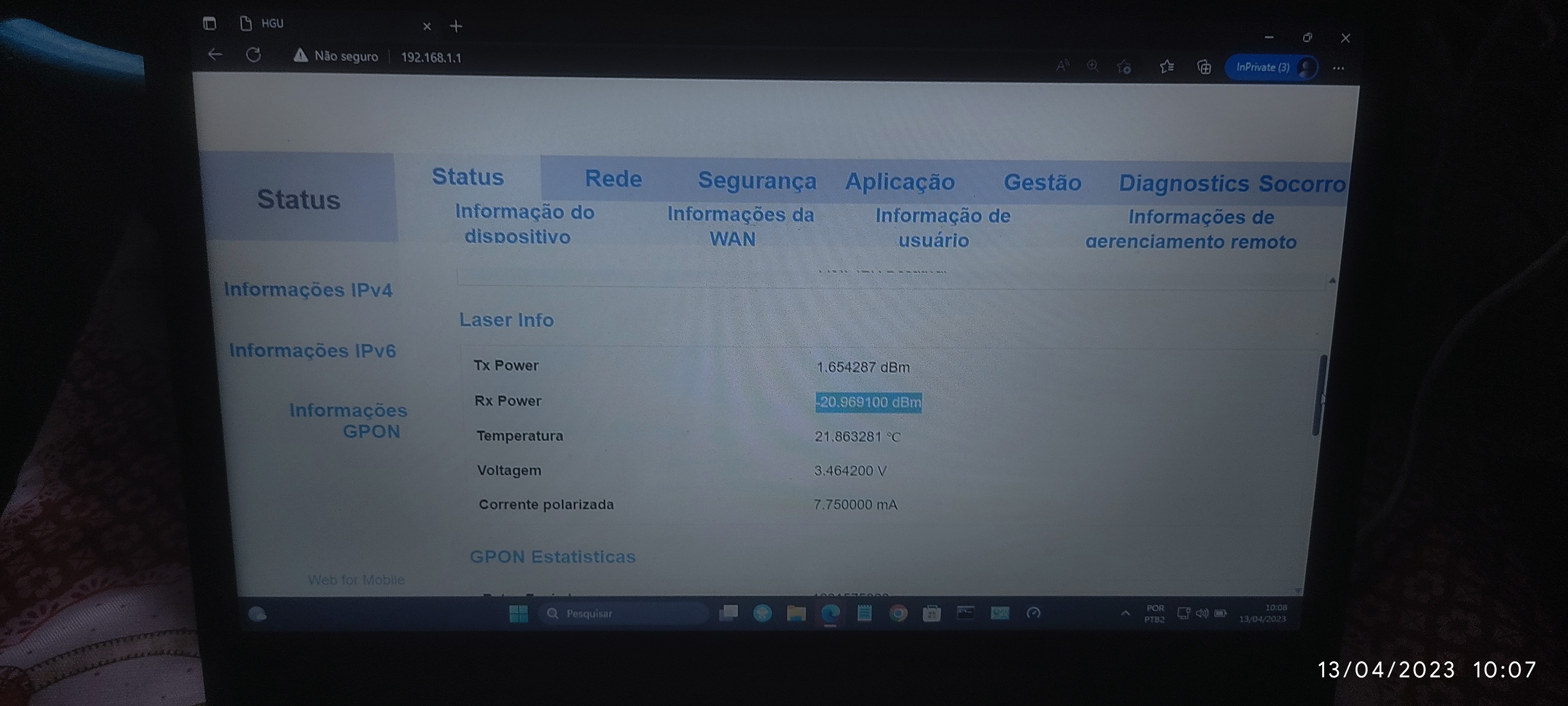Reload the page with refresh icon

click(x=254, y=55)
